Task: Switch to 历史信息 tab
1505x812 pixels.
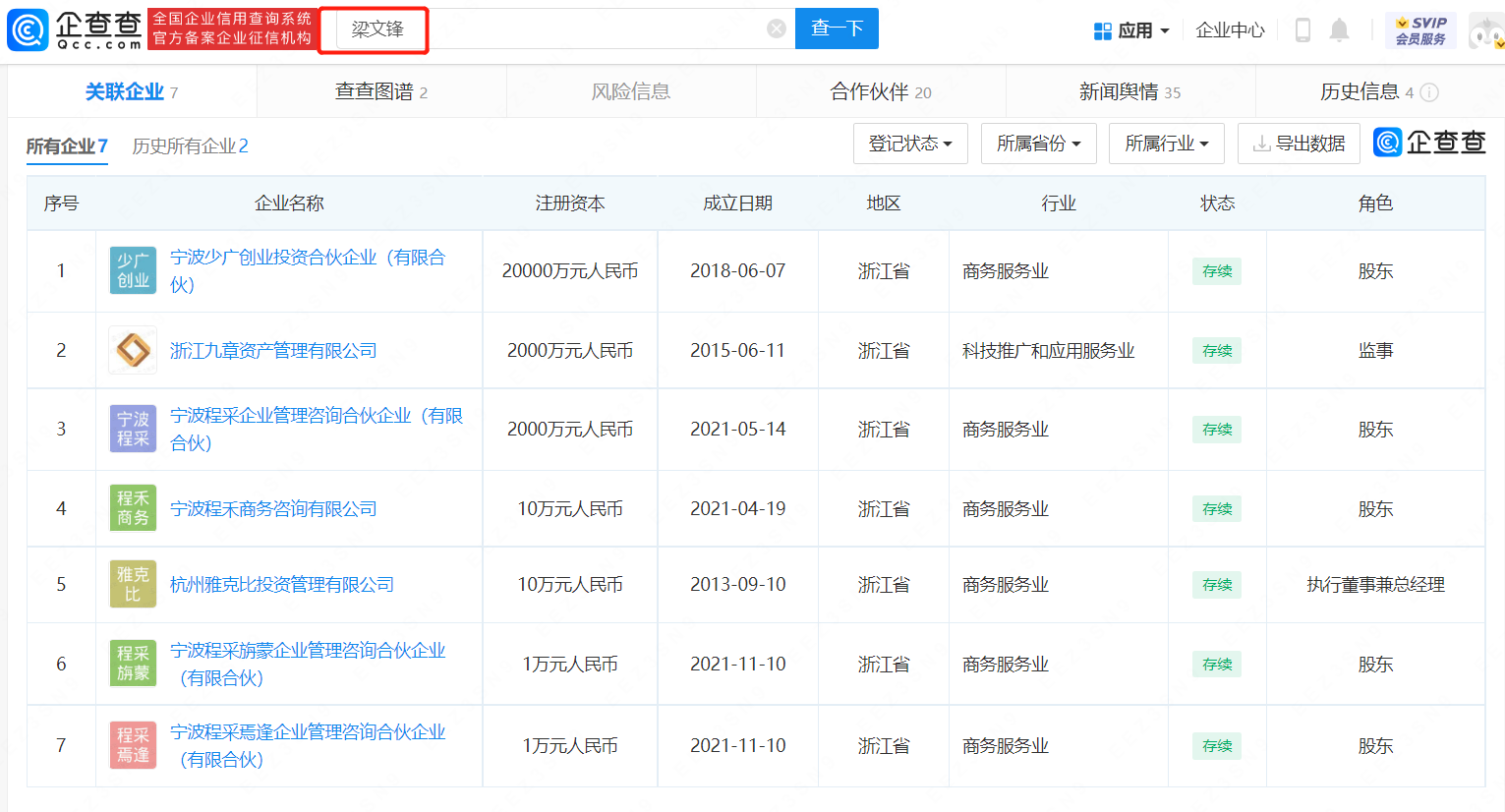Action: tap(1379, 91)
